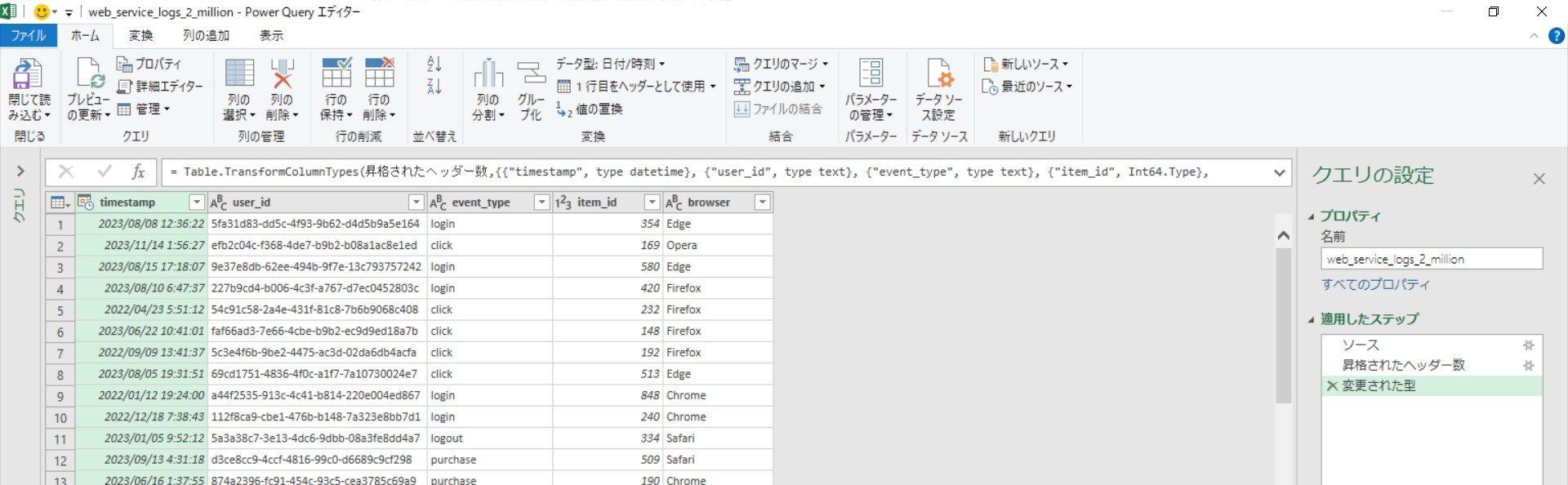Click Remove Rows icon
Image resolution: width=1568 pixels, height=485 pixels.
(x=379, y=73)
